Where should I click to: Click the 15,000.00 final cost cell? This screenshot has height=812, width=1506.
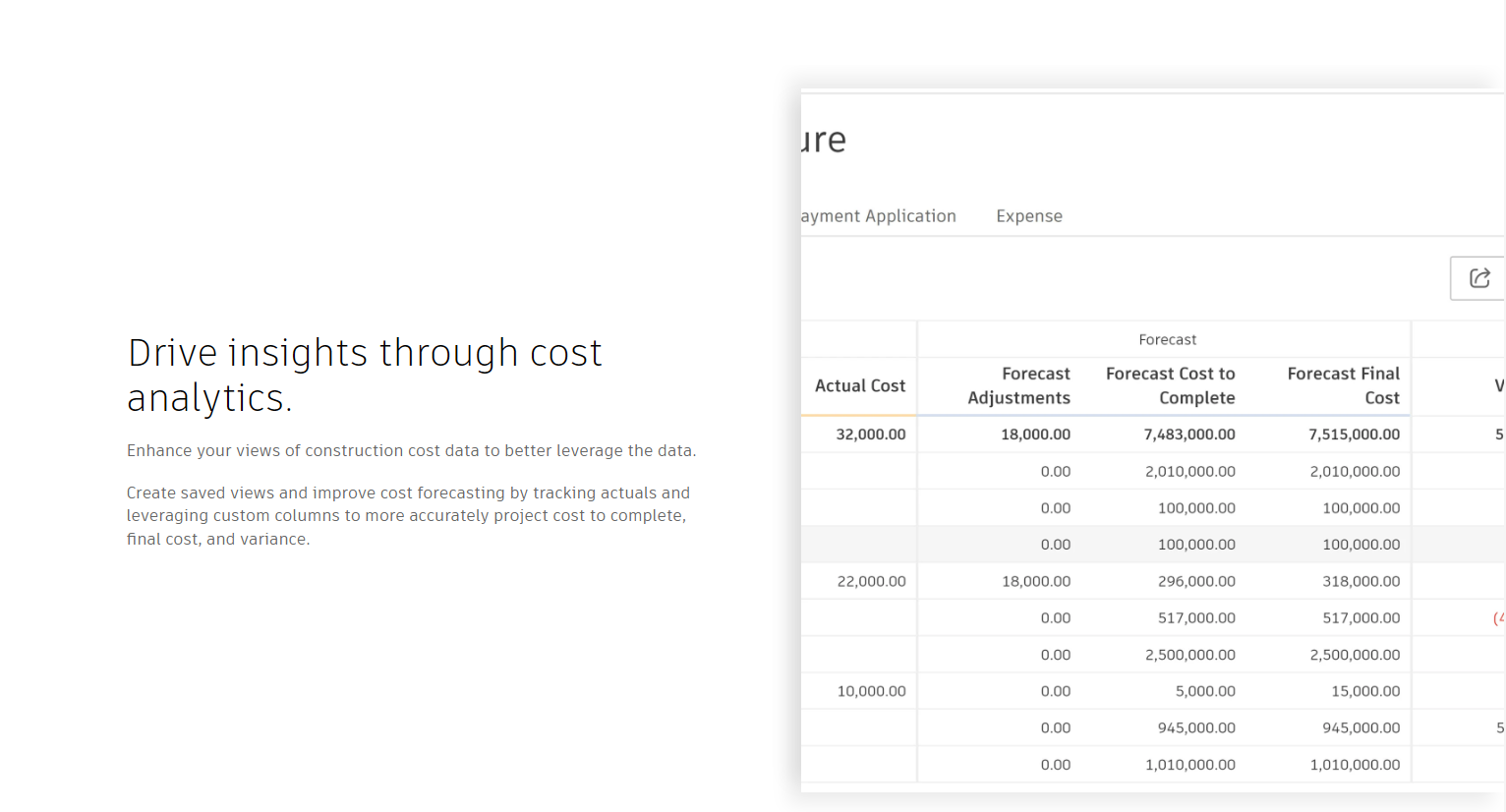coord(1365,692)
